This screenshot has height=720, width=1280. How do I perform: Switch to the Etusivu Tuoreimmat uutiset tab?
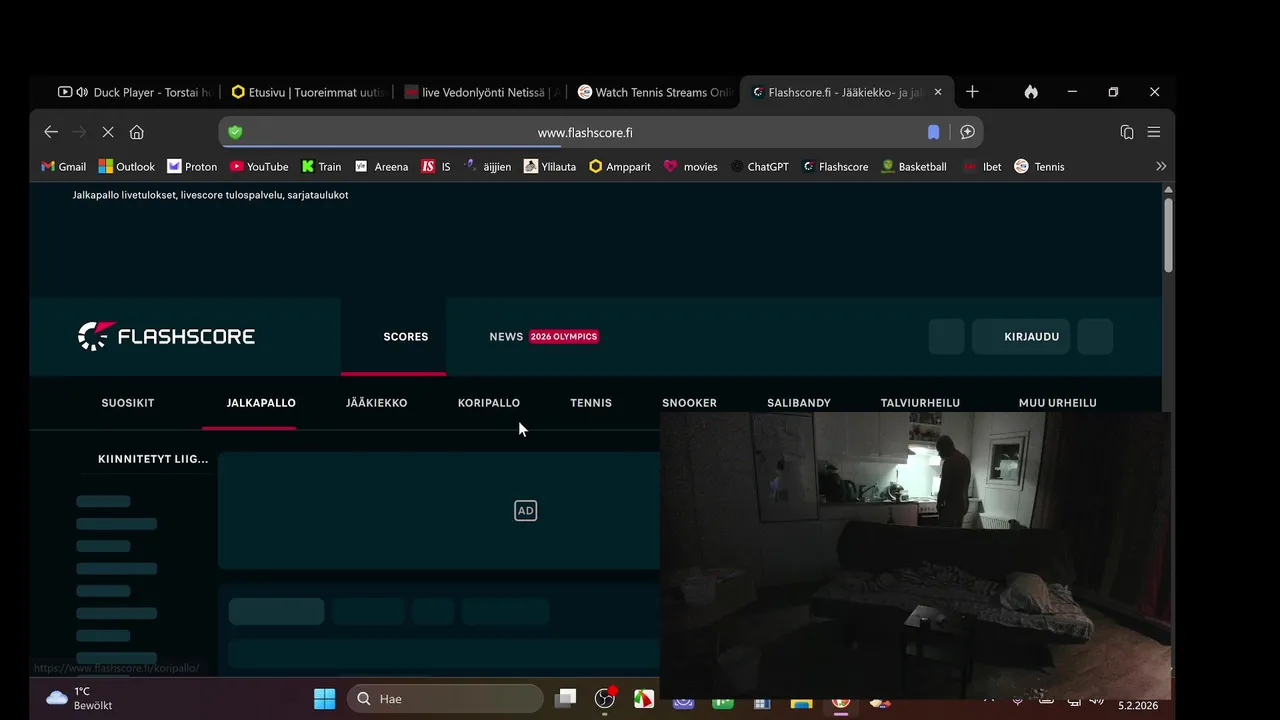308,92
